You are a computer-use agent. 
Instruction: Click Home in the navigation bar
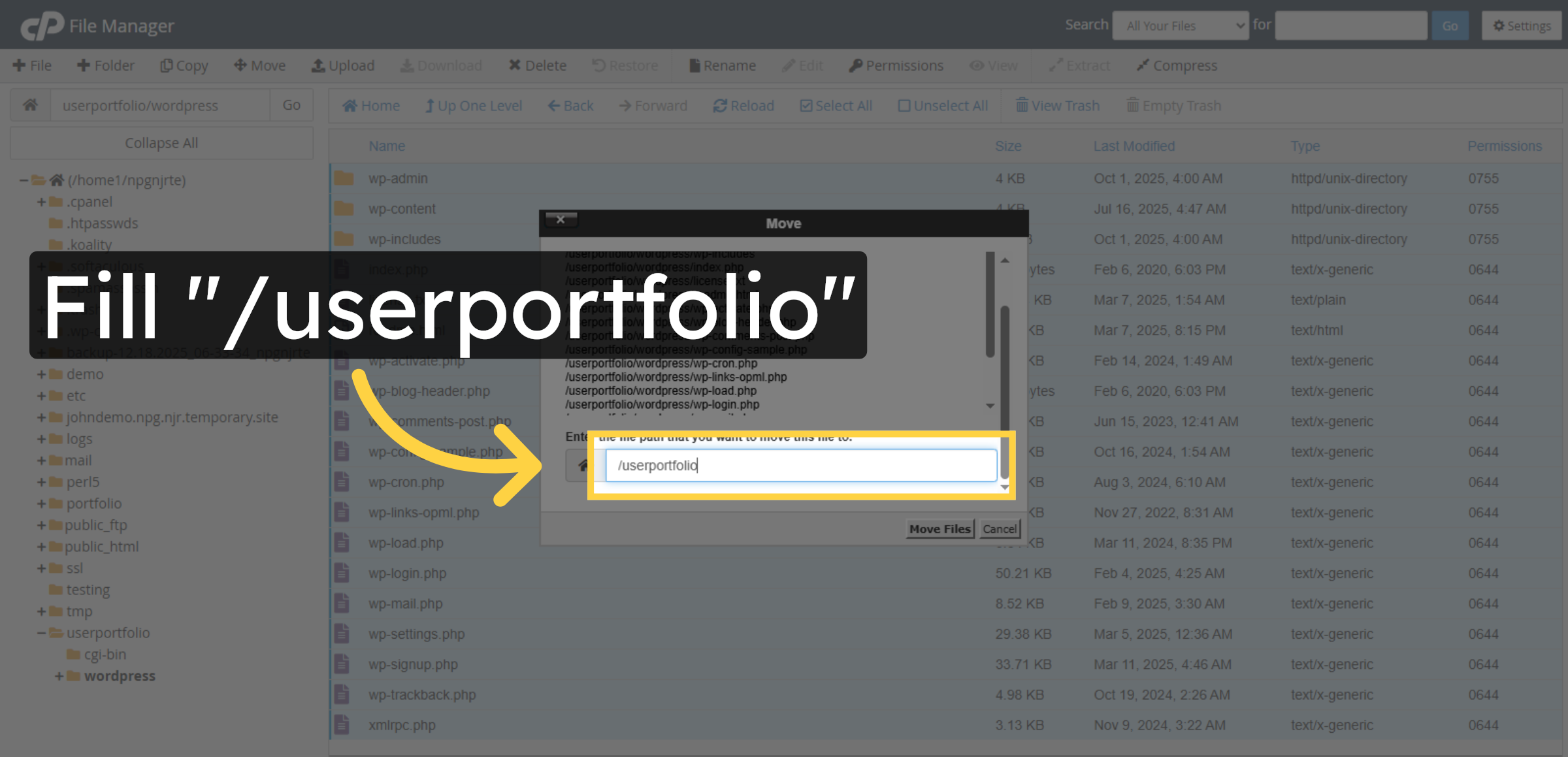370,105
